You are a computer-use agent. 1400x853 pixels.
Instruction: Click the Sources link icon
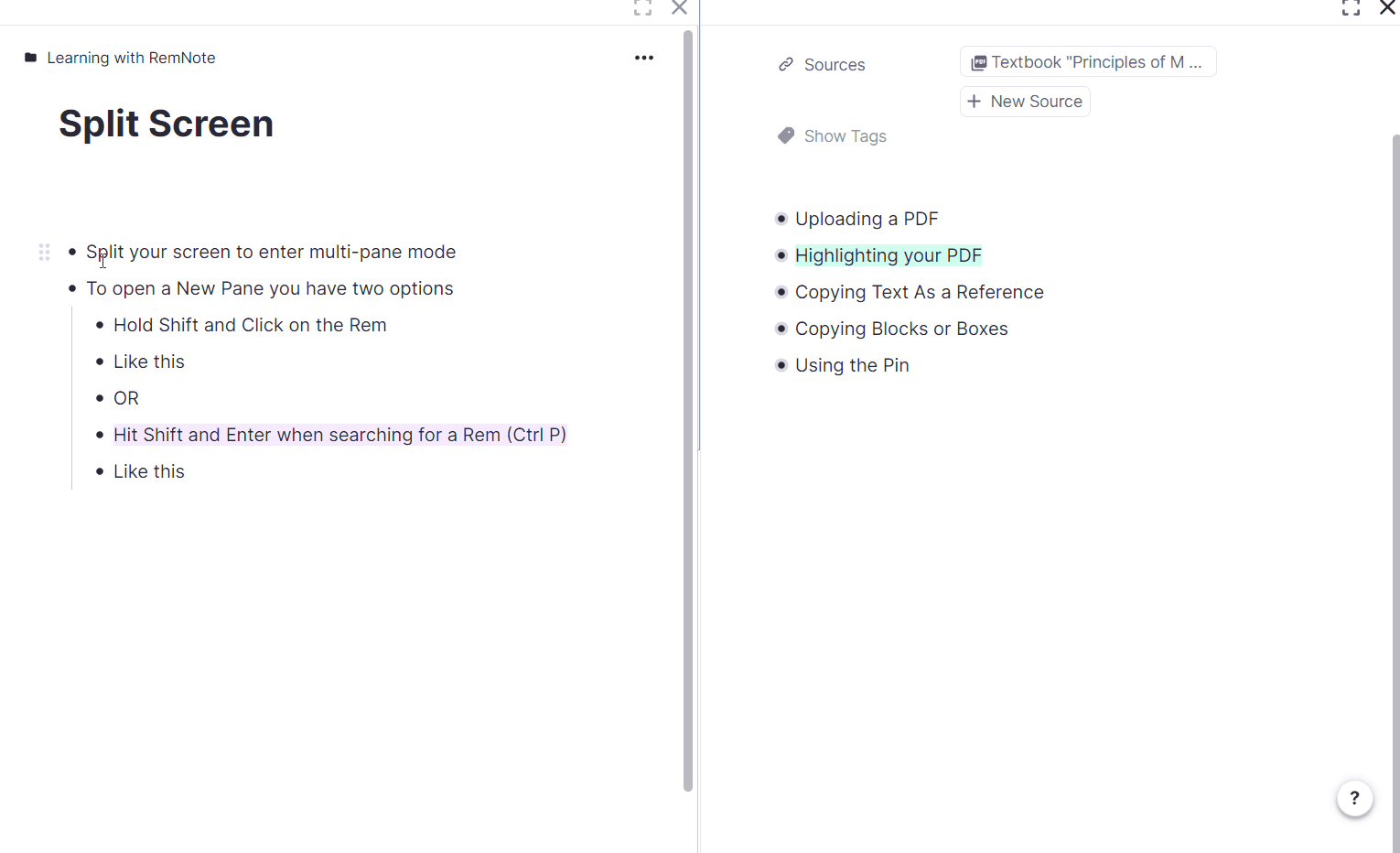785,65
